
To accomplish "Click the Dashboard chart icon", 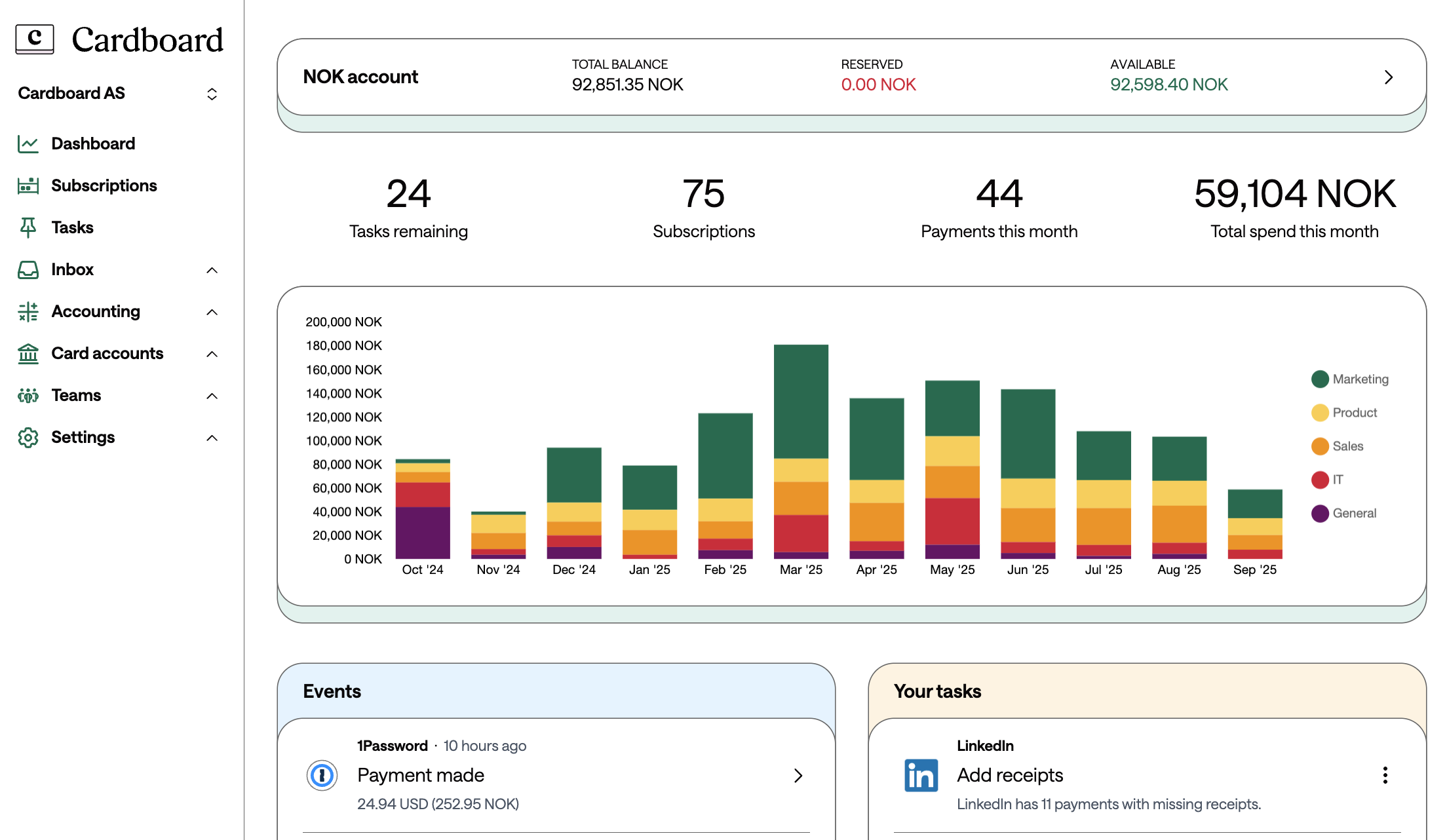I will pyautogui.click(x=28, y=144).
